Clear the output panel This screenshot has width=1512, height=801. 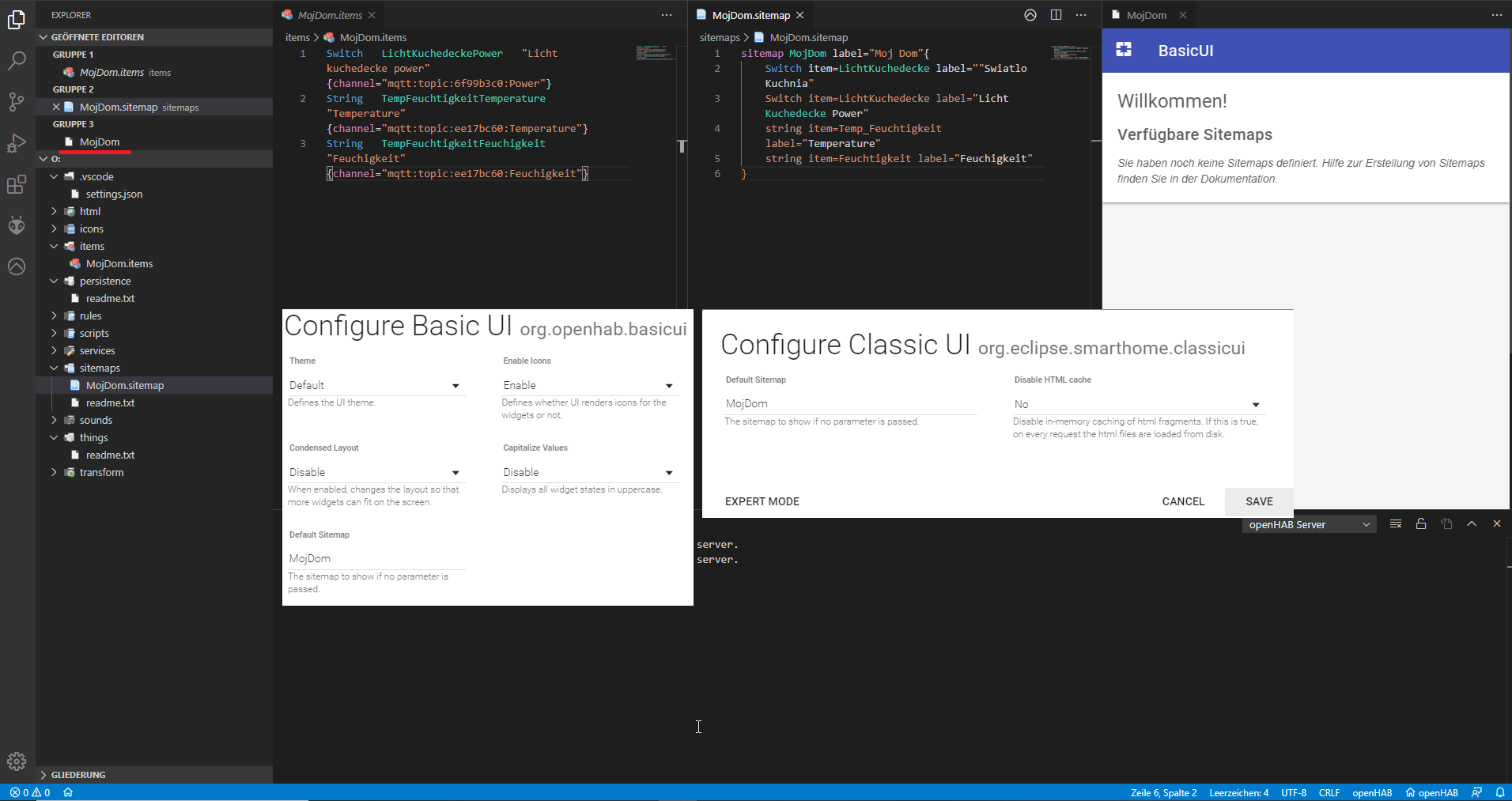(1396, 523)
